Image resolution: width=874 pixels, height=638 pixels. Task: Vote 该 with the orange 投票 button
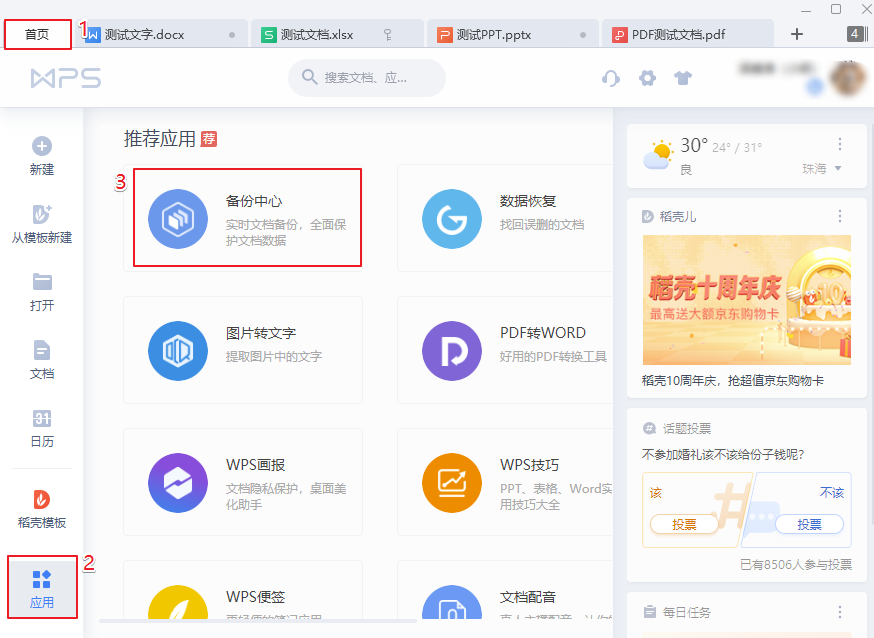point(684,524)
